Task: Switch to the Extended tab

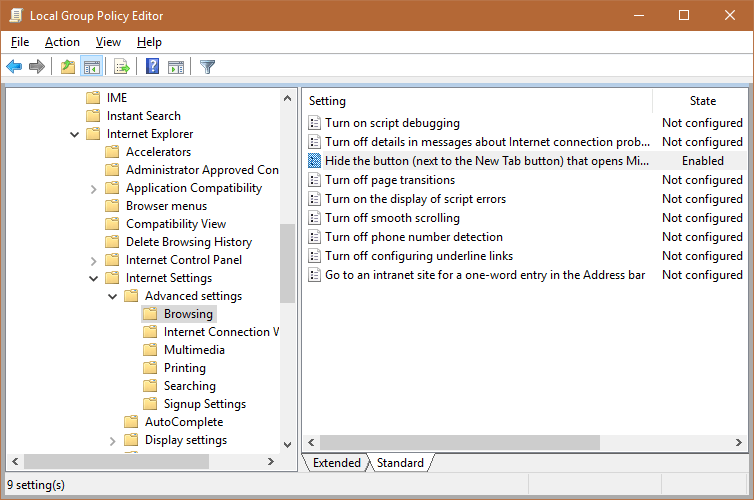Action: 336,463
